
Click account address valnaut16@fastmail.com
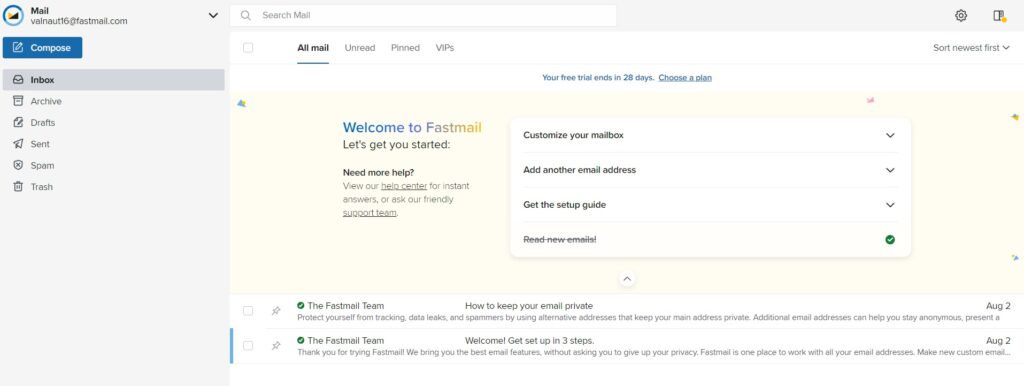point(79,21)
